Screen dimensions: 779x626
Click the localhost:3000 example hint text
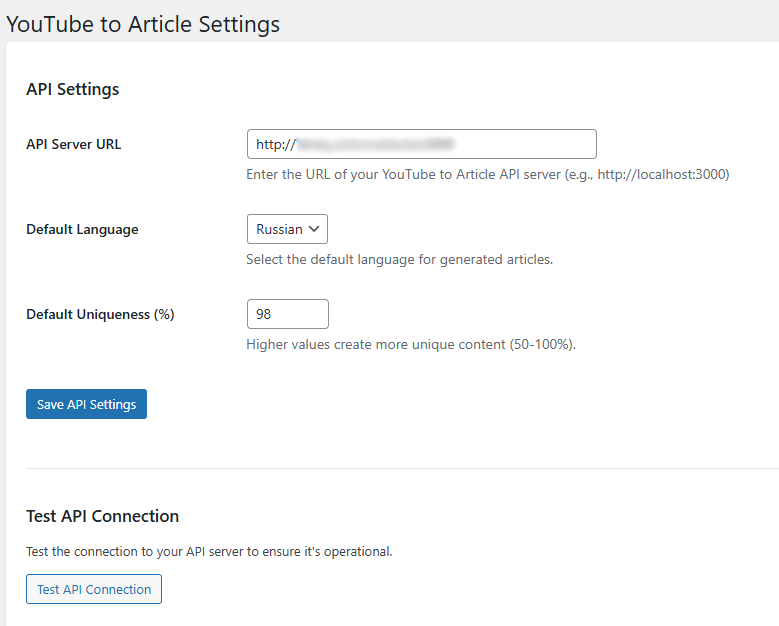488,174
